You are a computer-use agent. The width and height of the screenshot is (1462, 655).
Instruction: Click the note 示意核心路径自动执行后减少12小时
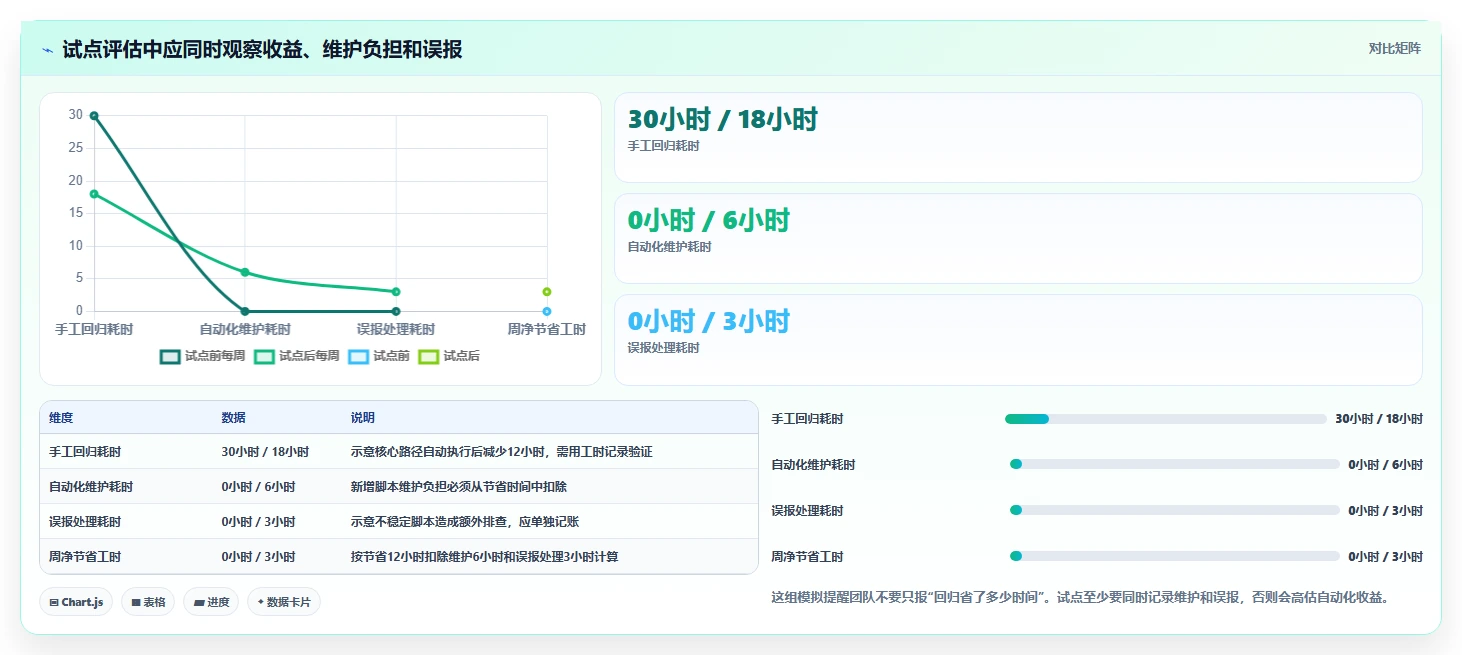point(501,452)
